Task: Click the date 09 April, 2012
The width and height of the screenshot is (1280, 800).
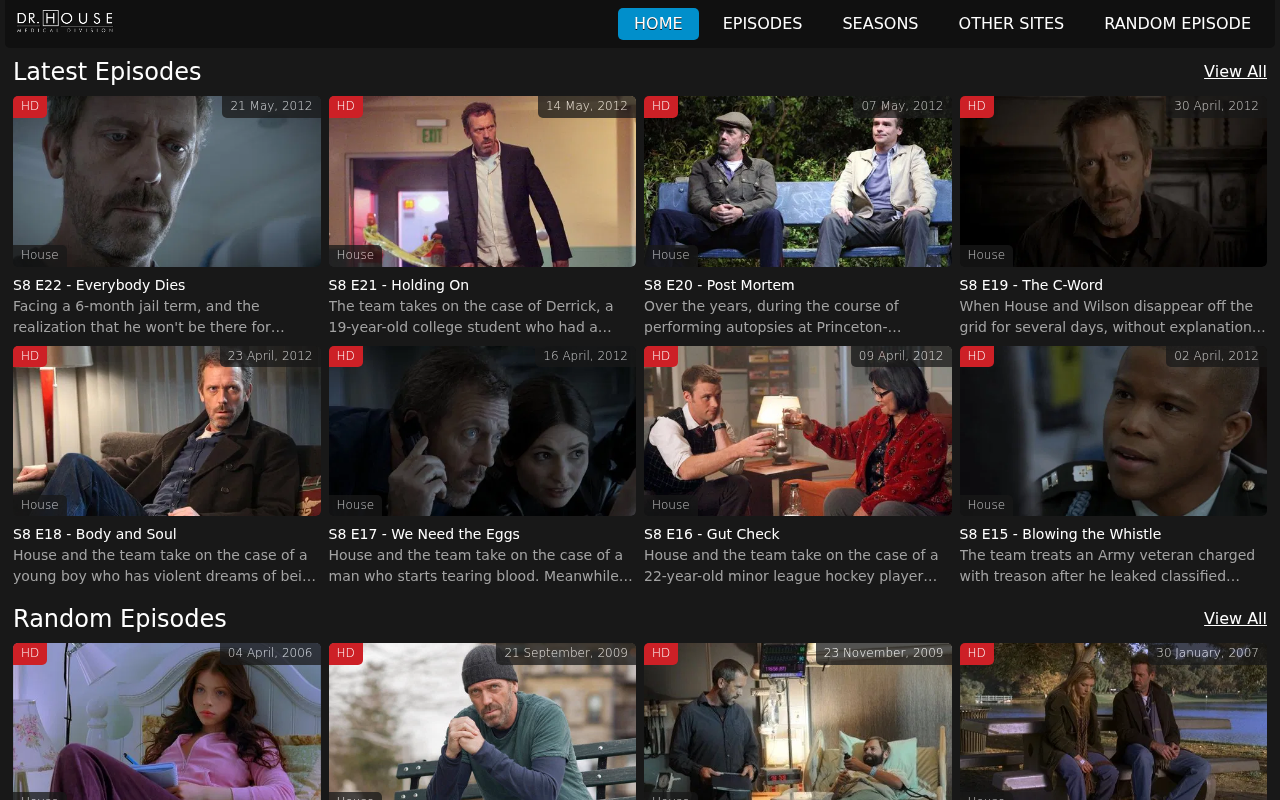Action: point(901,357)
